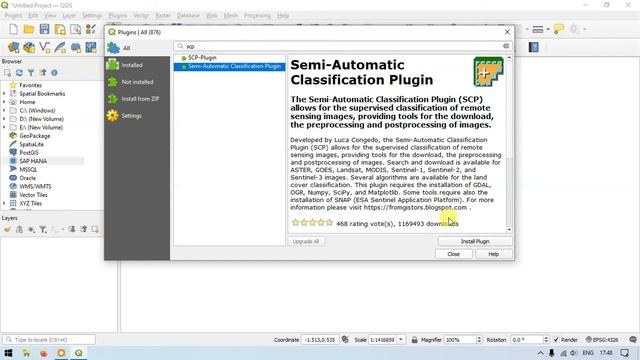Open the Settings menu
Viewport: 640px width, 360px height.
click(x=92, y=16)
